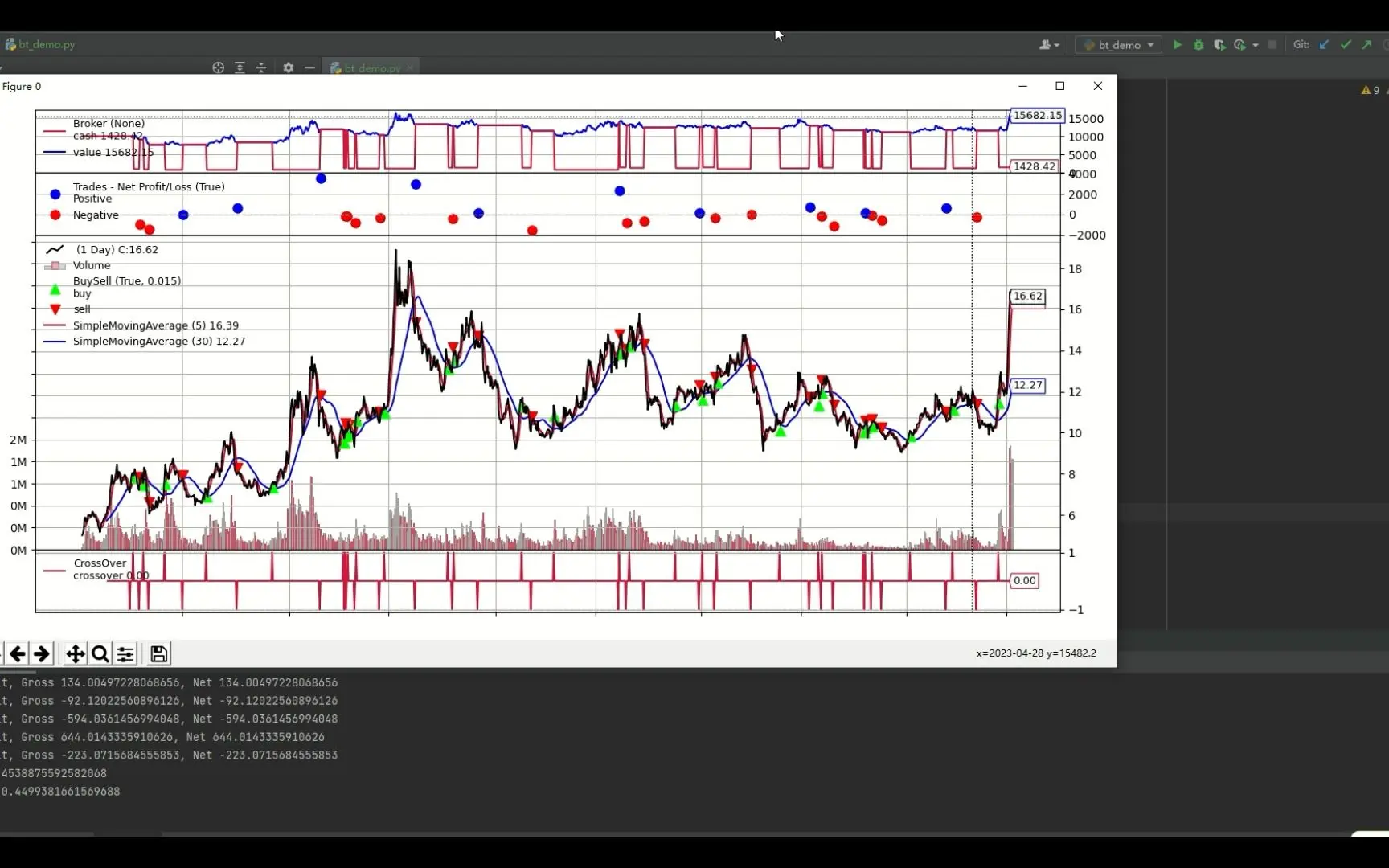Profile bt_demo from the PyCharm toolbar
Image resolution: width=1389 pixels, height=868 pixels.
pos(1239,45)
